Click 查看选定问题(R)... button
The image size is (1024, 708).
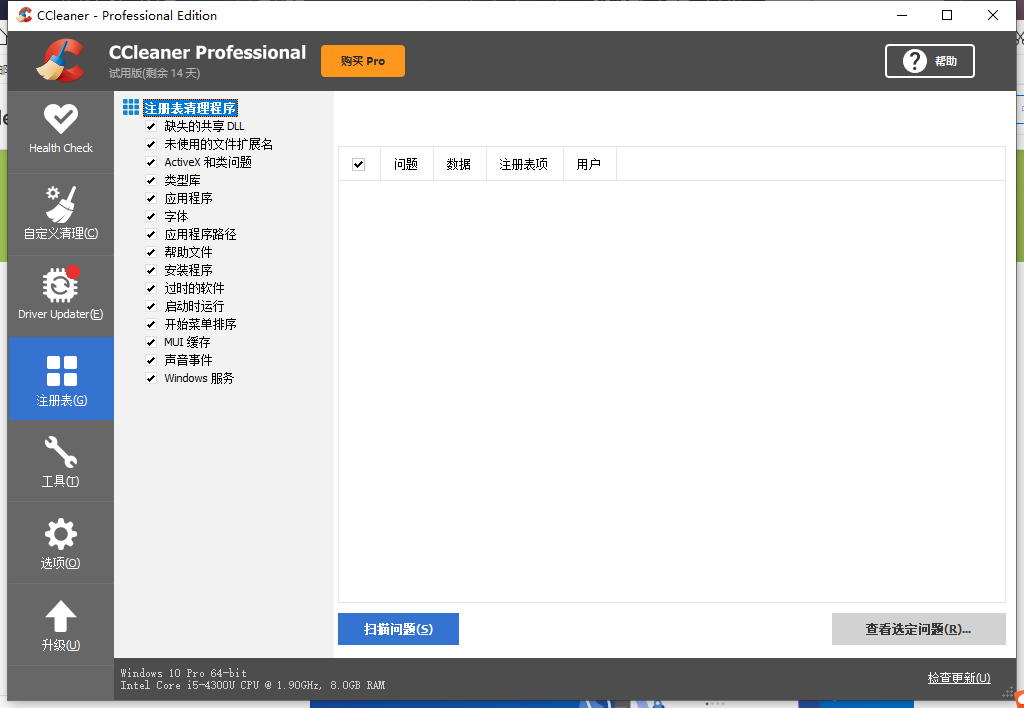pos(918,629)
